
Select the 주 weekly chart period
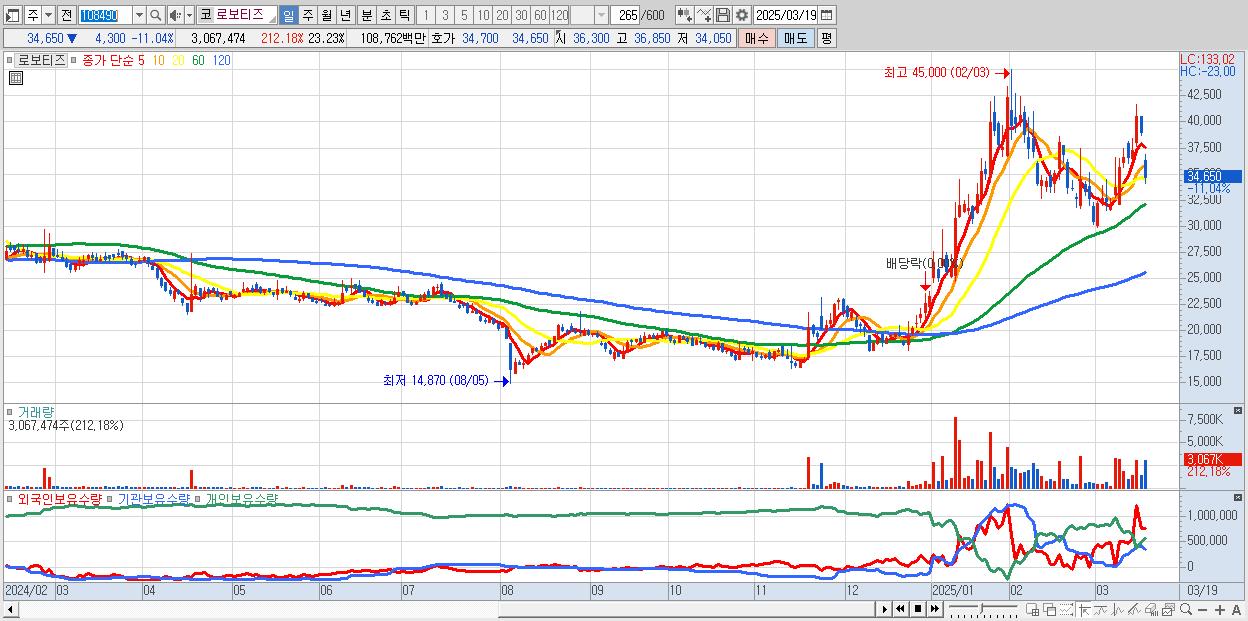[307, 16]
